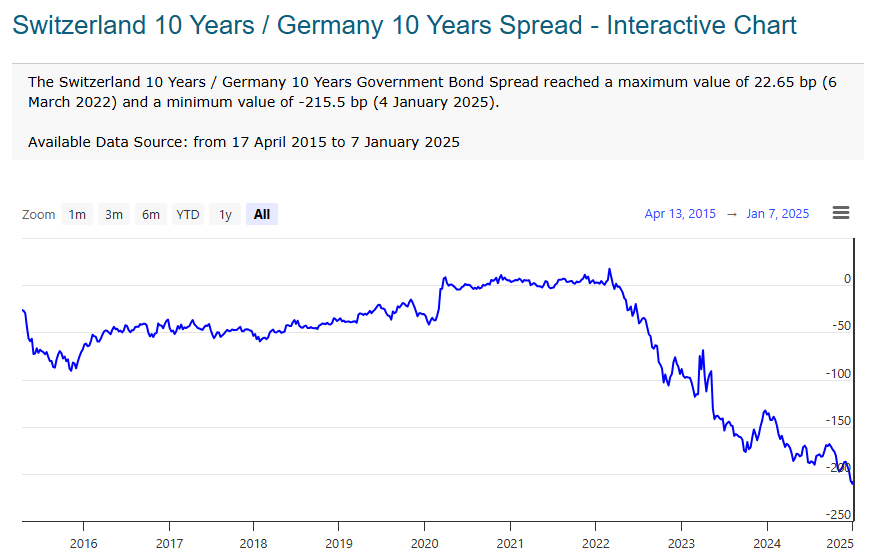This screenshot has width=883, height=559.
Task: Click the 2022 x-axis label
Action: click(x=595, y=542)
